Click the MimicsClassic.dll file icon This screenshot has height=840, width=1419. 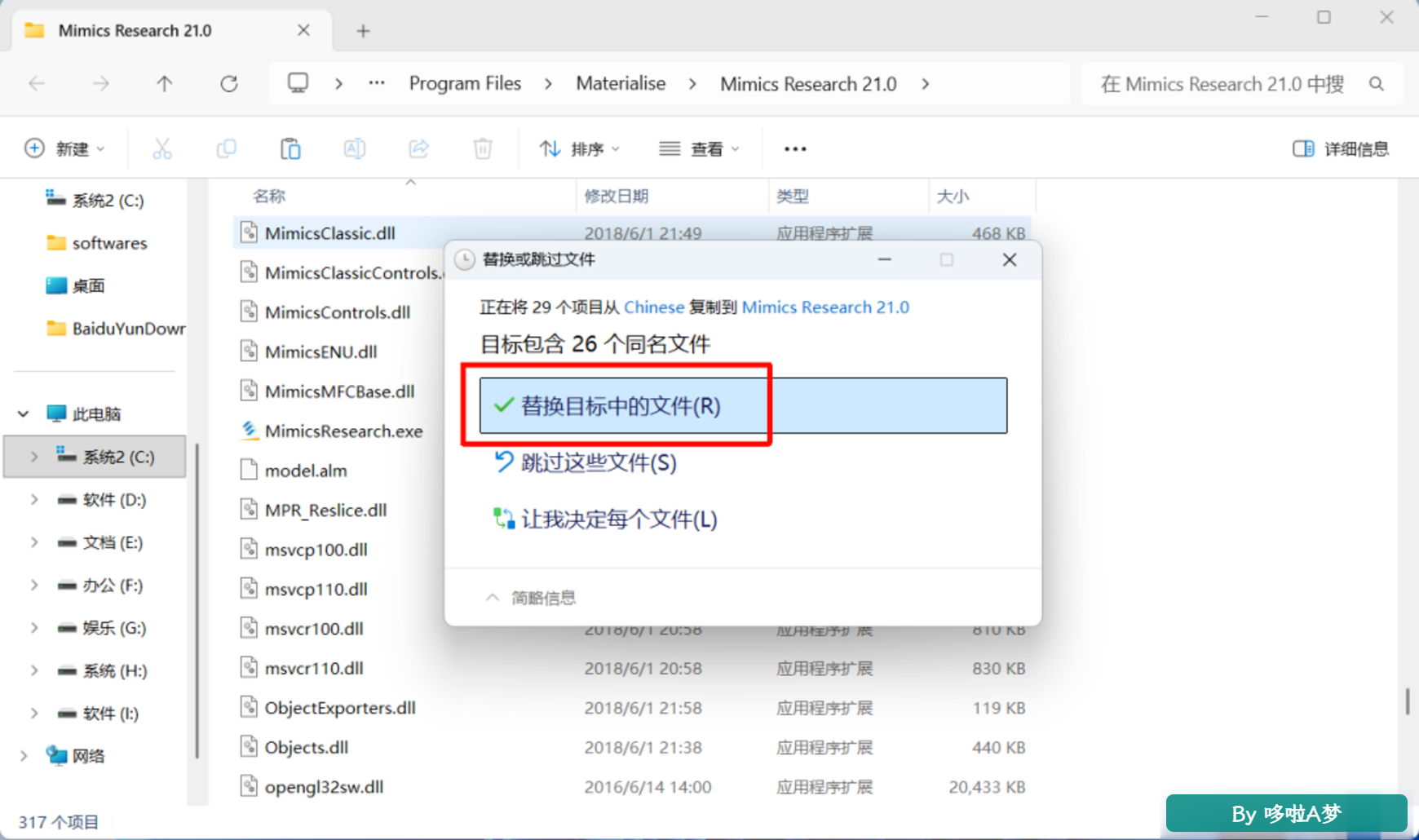coord(250,232)
